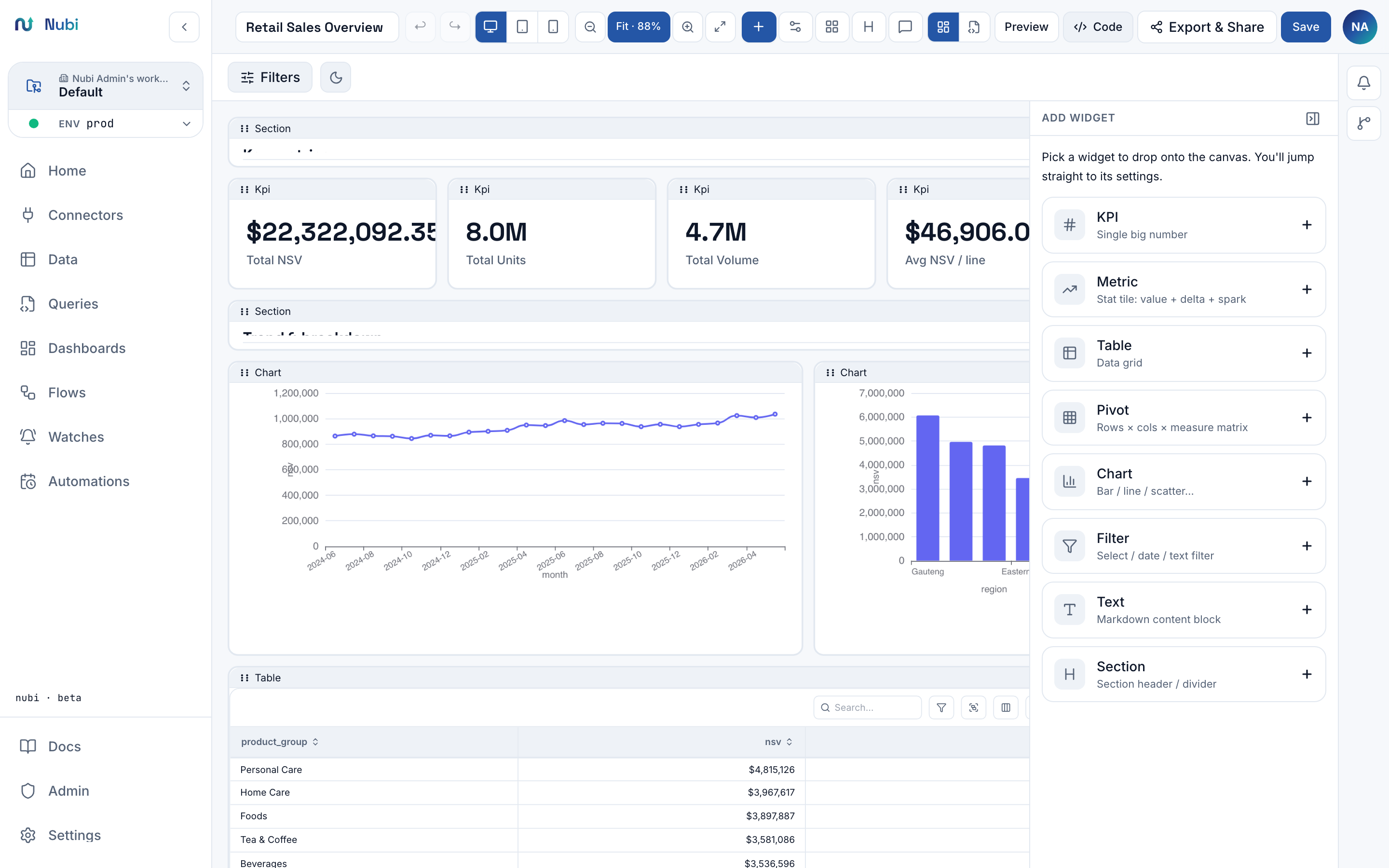Open the Filters panel
This screenshot has height=868, width=1389.
(x=271, y=78)
